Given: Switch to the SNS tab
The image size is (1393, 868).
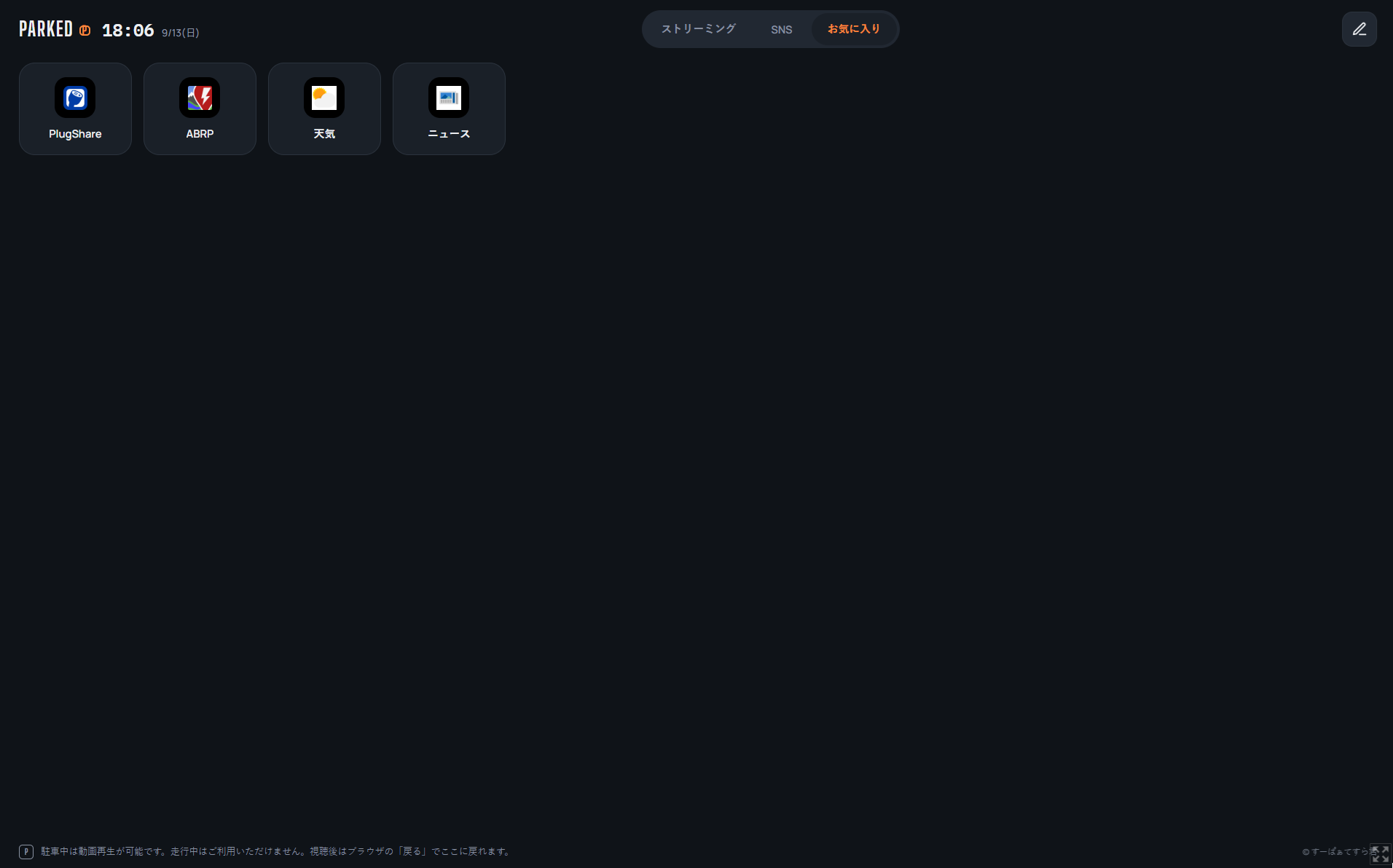Looking at the screenshot, I should coord(782,29).
